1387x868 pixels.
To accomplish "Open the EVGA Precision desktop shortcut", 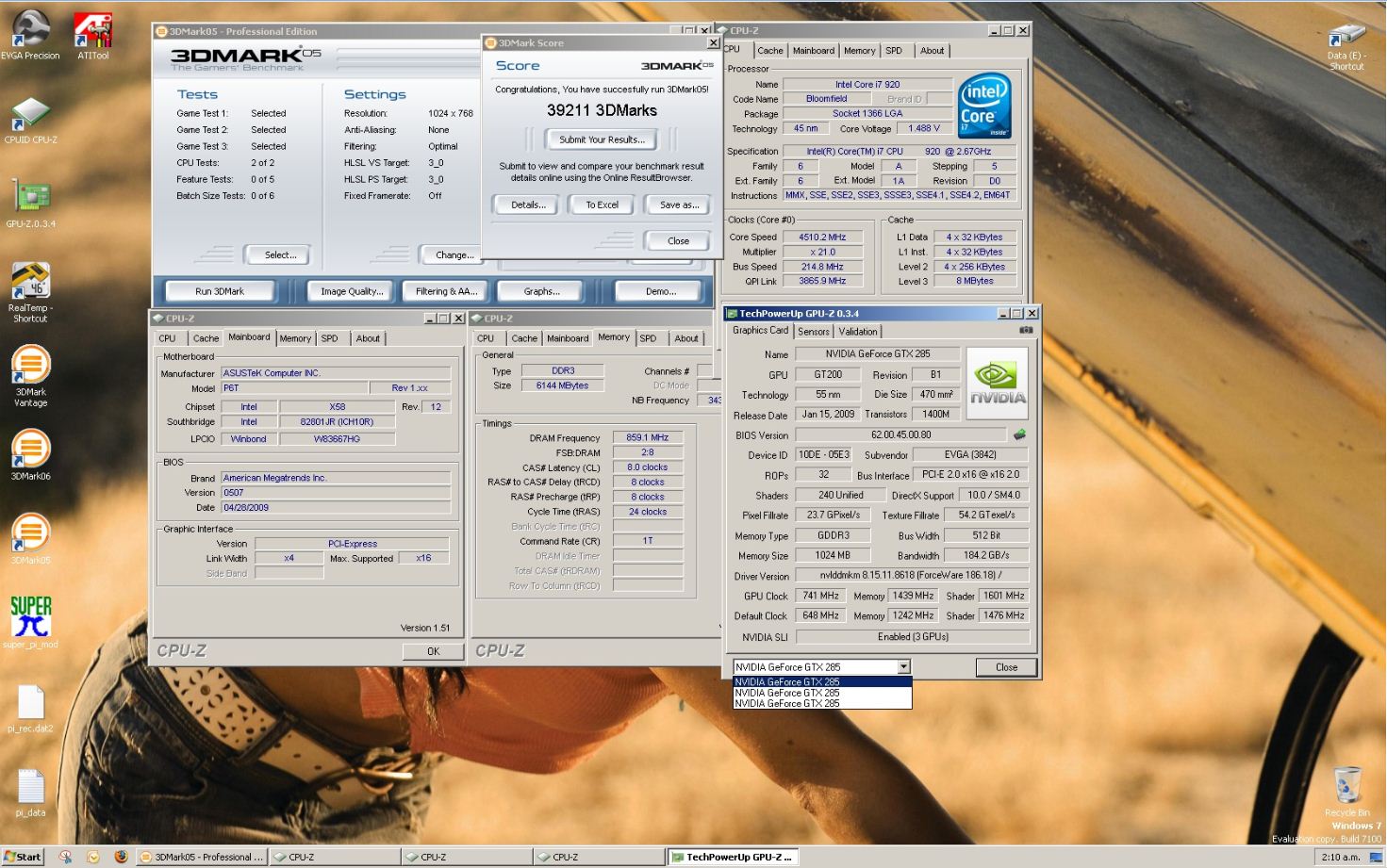I will [x=29, y=34].
